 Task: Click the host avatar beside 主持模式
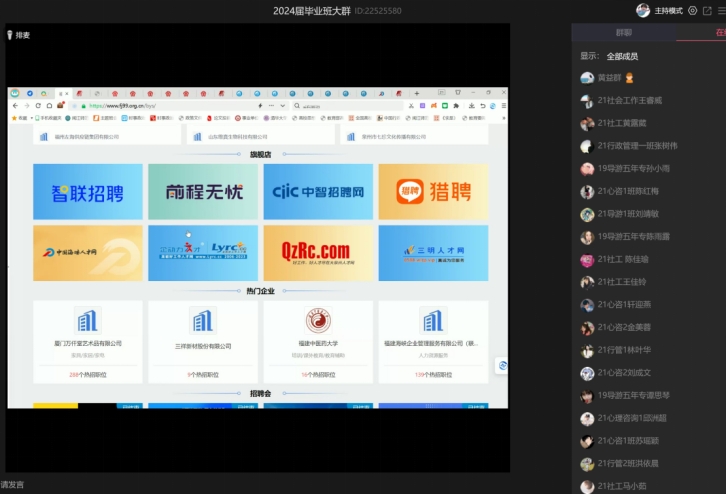[643, 10]
